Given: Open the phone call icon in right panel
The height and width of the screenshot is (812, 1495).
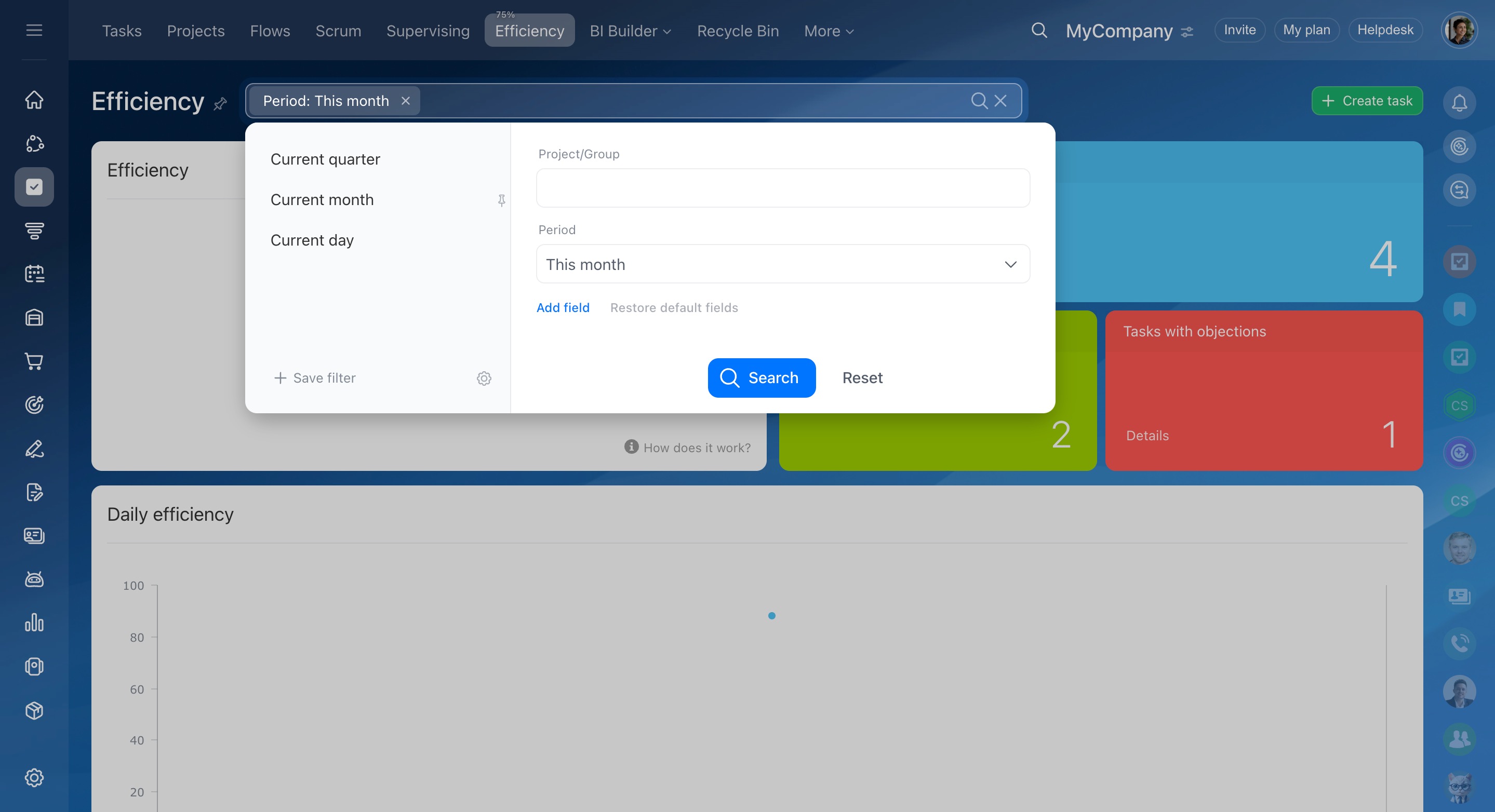Looking at the screenshot, I should (x=1459, y=643).
